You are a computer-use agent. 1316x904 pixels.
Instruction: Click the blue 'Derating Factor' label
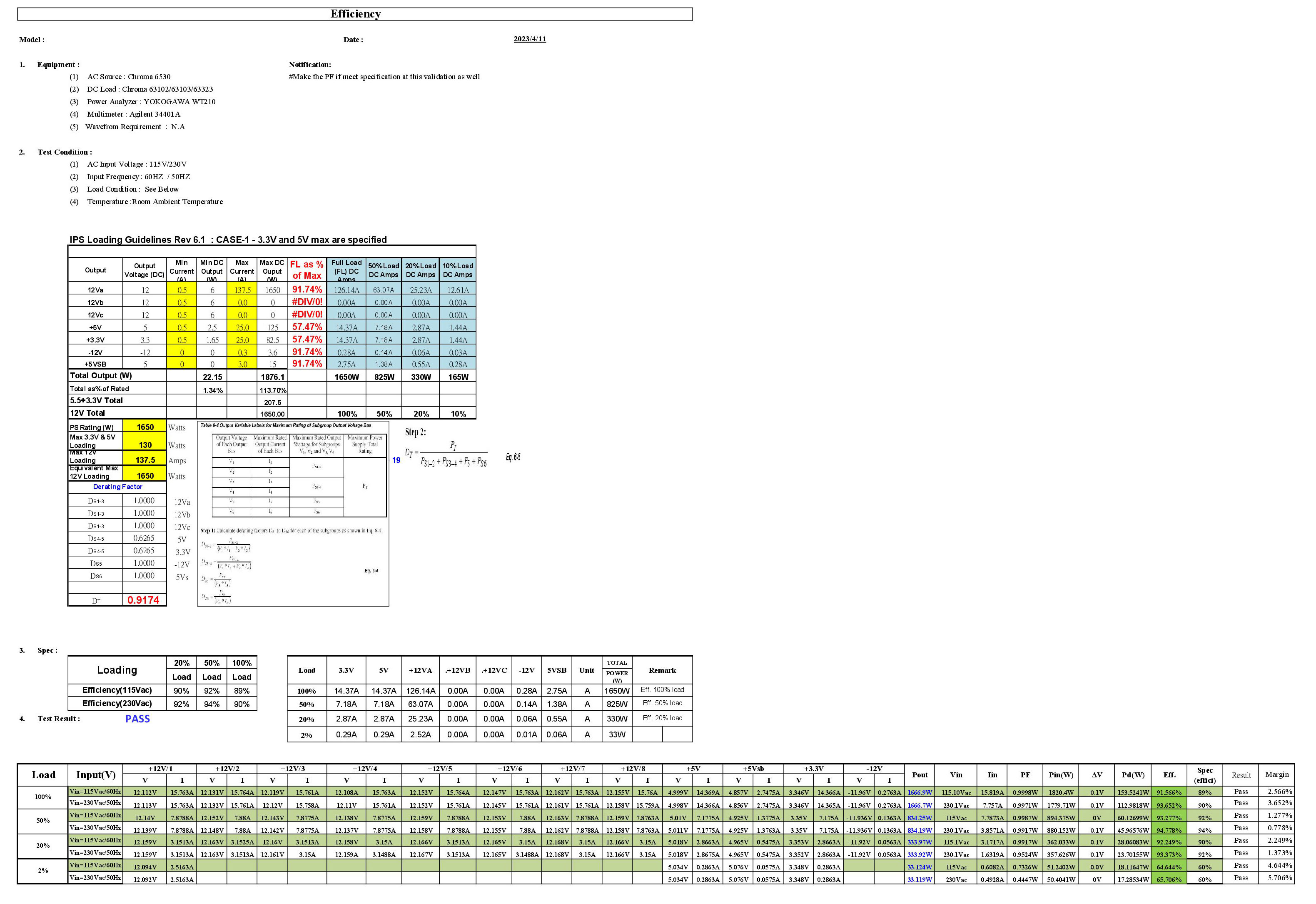pyautogui.click(x=117, y=487)
